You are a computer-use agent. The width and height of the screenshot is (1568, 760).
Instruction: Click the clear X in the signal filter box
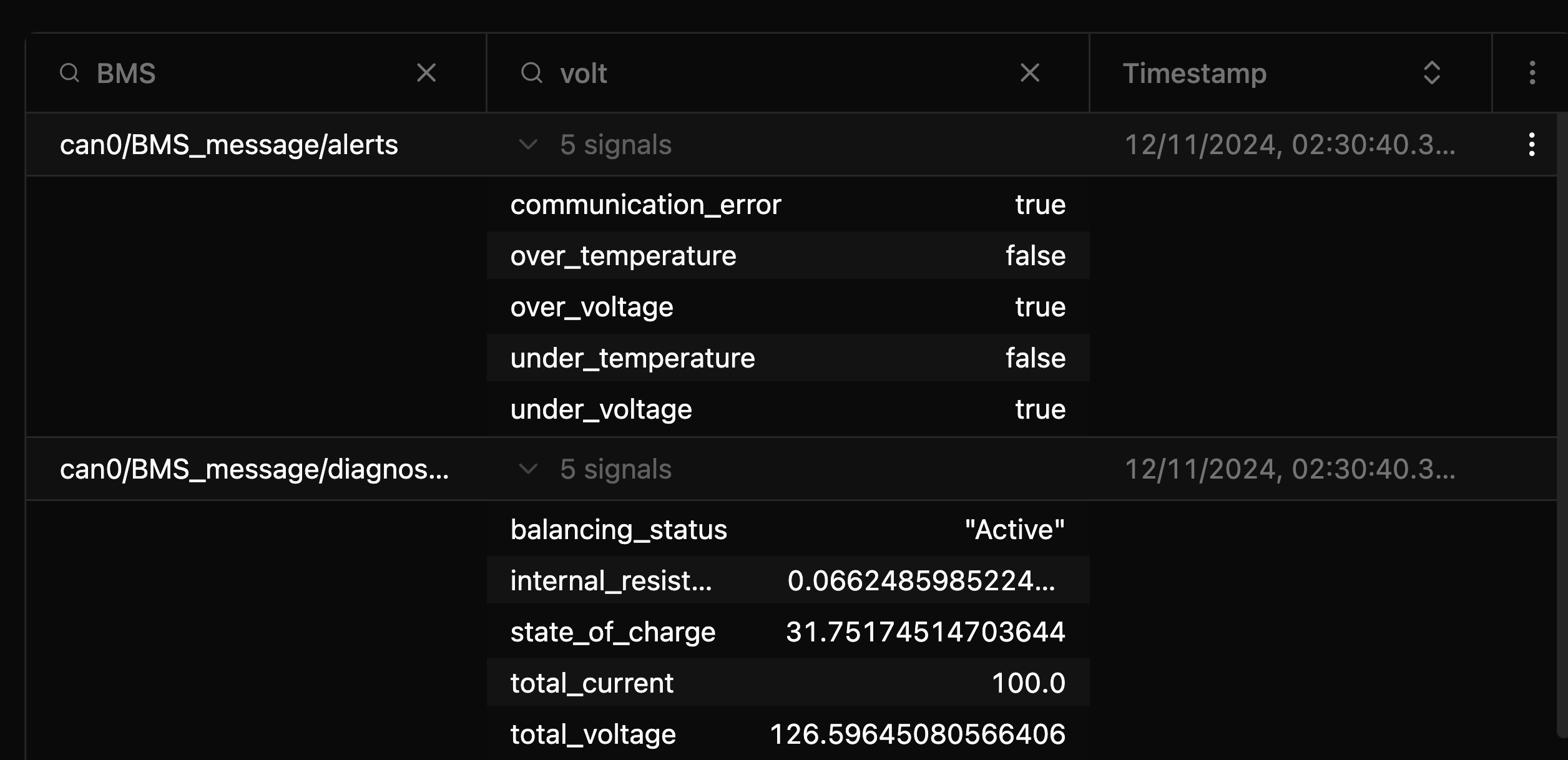tap(1030, 73)
